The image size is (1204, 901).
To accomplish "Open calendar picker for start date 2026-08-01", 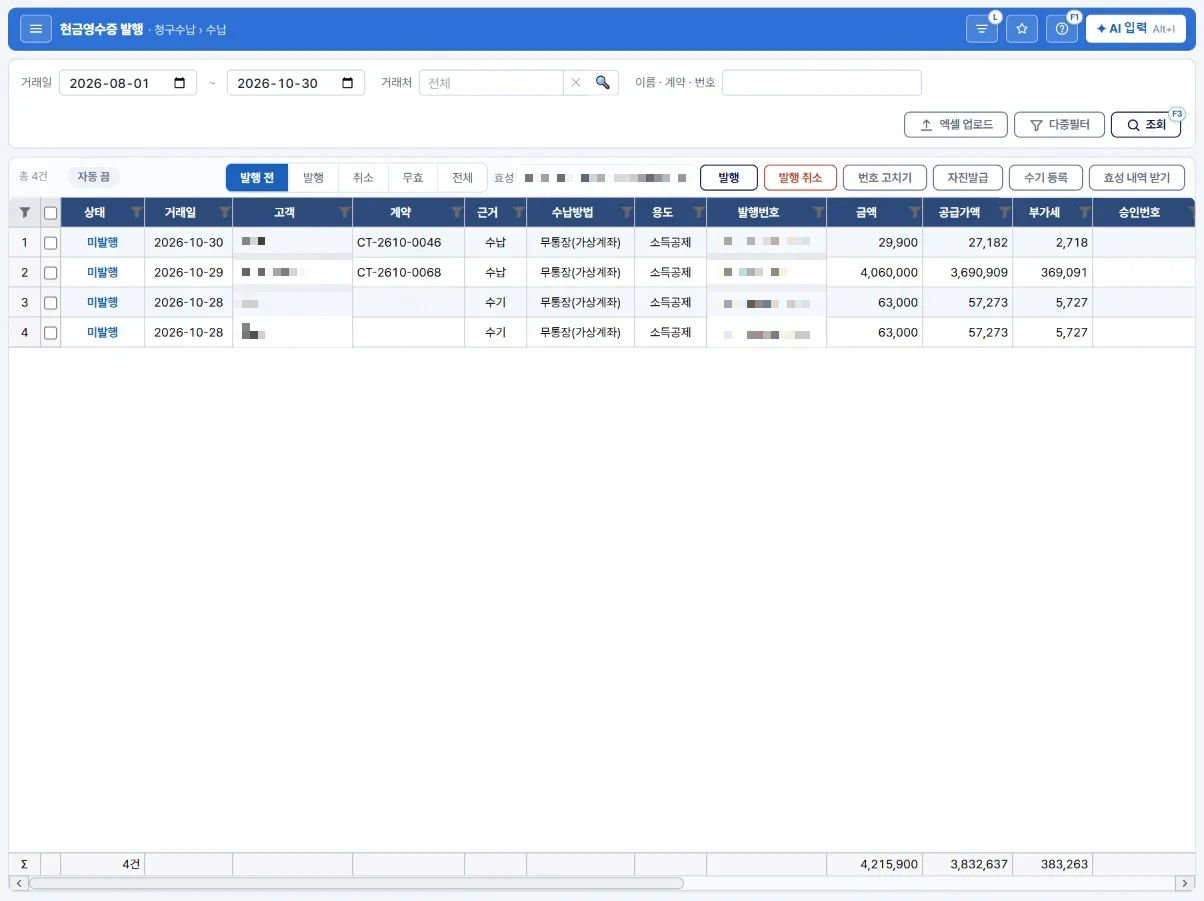I will pos(180,83).
